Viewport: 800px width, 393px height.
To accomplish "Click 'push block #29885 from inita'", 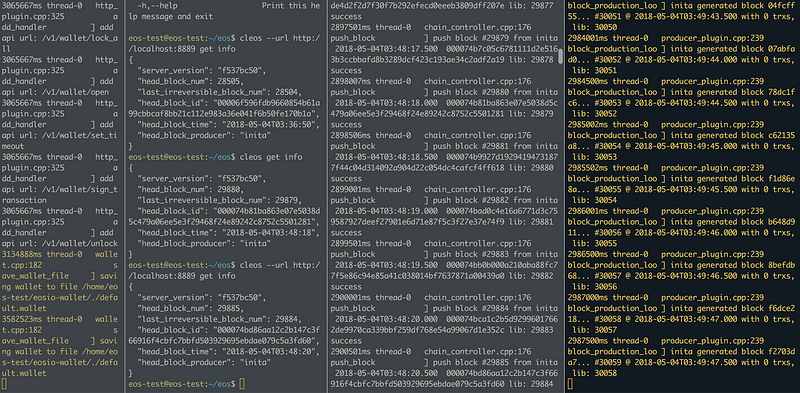I will coord(495,362).
